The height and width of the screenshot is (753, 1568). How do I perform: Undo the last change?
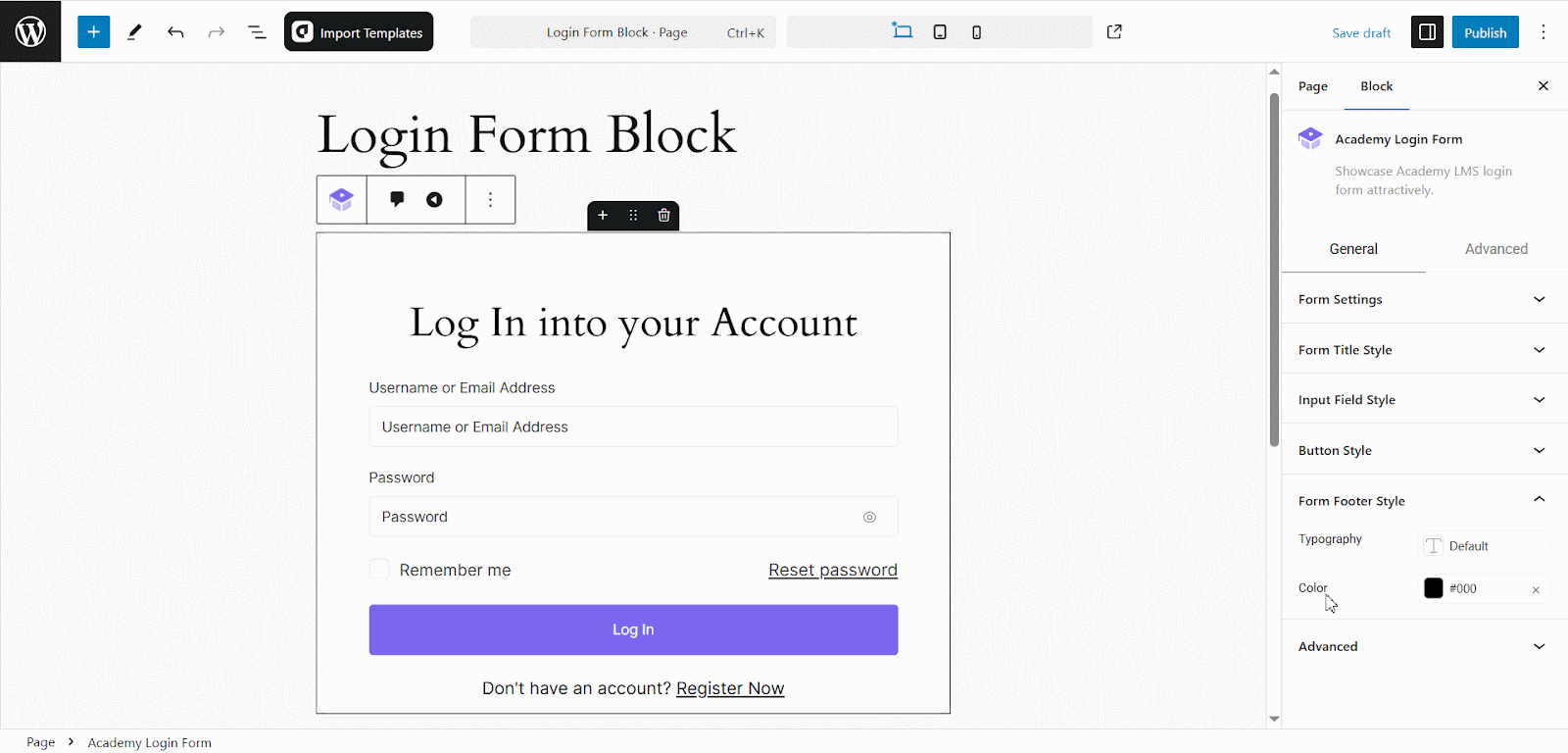[175, 31]
